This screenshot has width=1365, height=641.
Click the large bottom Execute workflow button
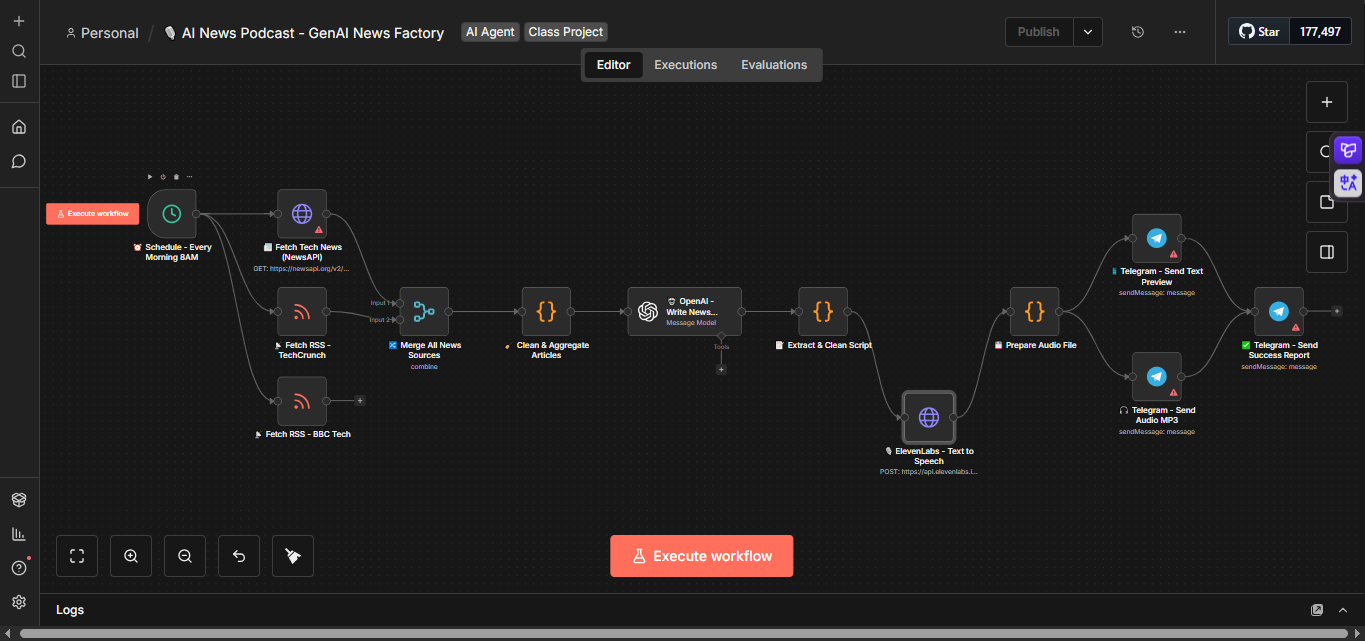point(702,556)
